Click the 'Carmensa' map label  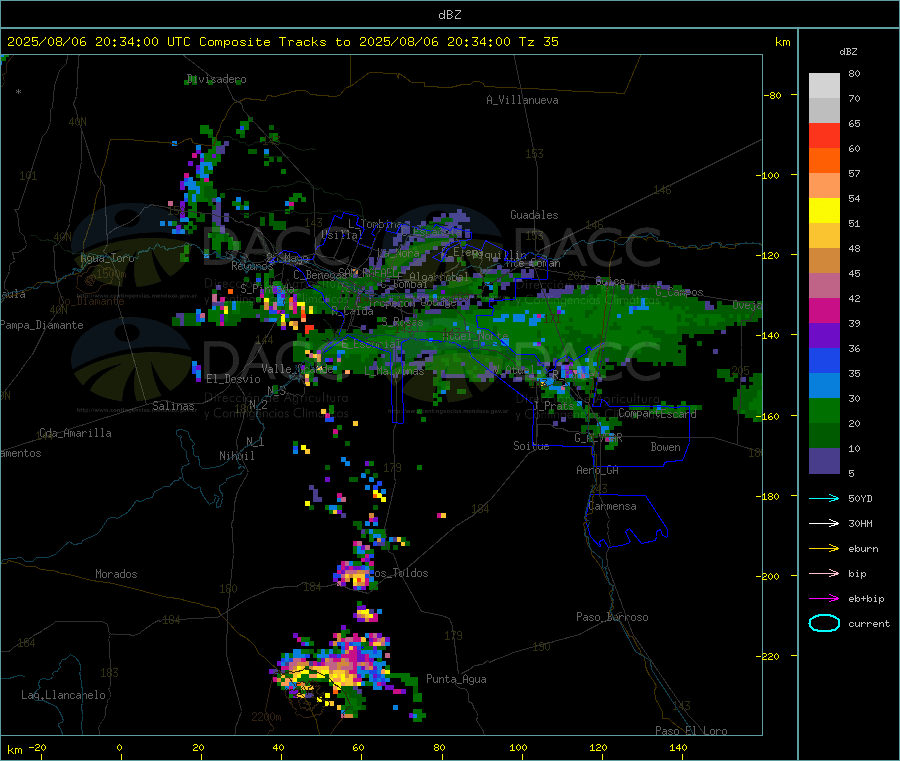tap(612, 506)
